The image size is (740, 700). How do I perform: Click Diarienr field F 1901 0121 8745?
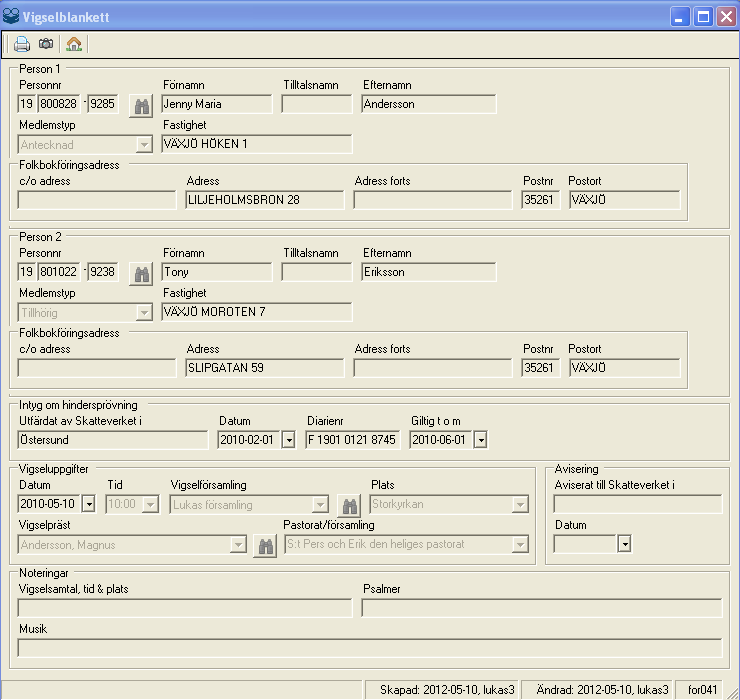click(353, 440)
